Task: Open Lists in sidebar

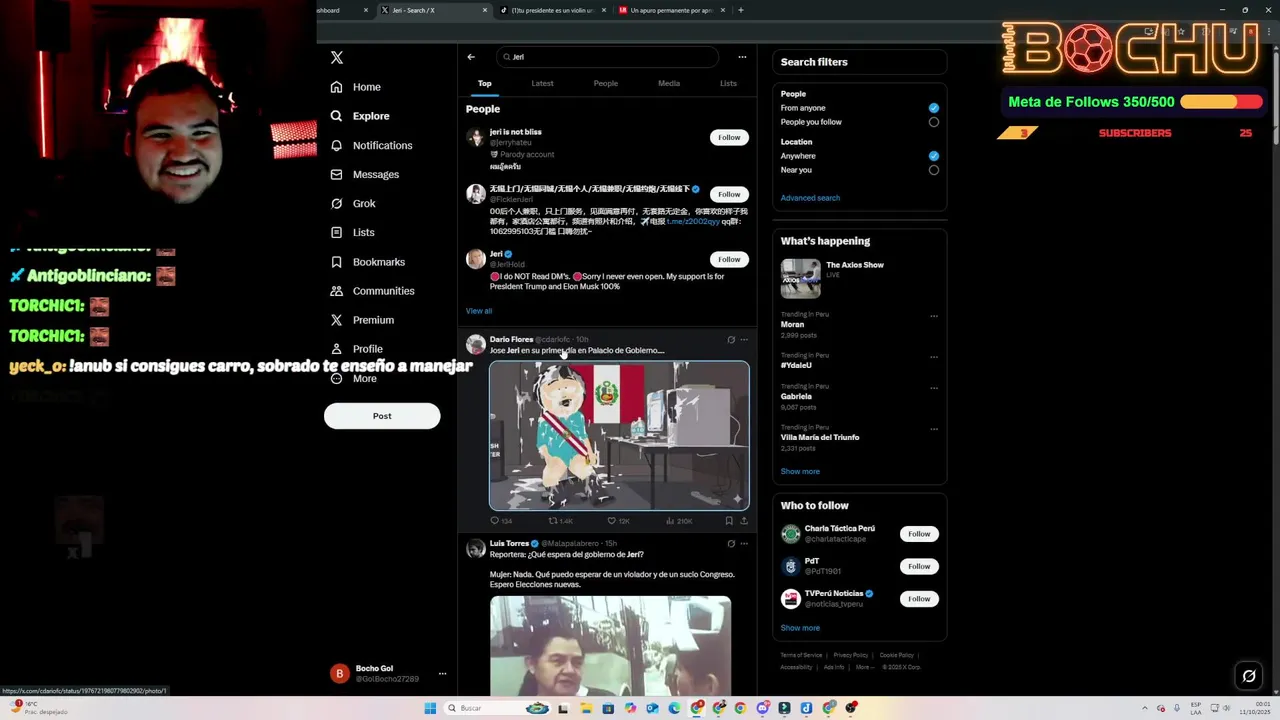Action: click(352, 232)
